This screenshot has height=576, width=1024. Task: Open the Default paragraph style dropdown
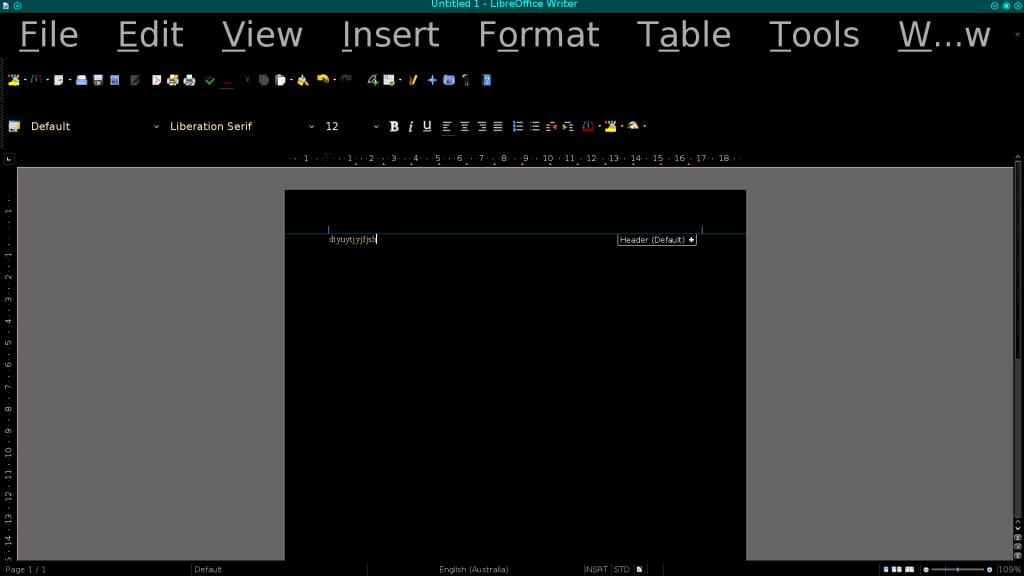[156, 127]
